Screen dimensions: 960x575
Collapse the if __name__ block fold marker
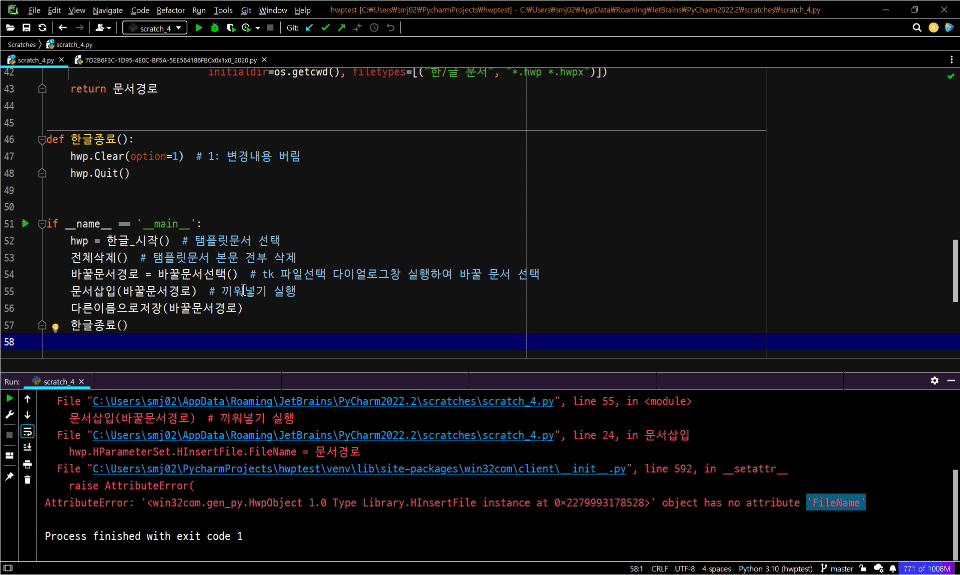click(x=42, y=224)
